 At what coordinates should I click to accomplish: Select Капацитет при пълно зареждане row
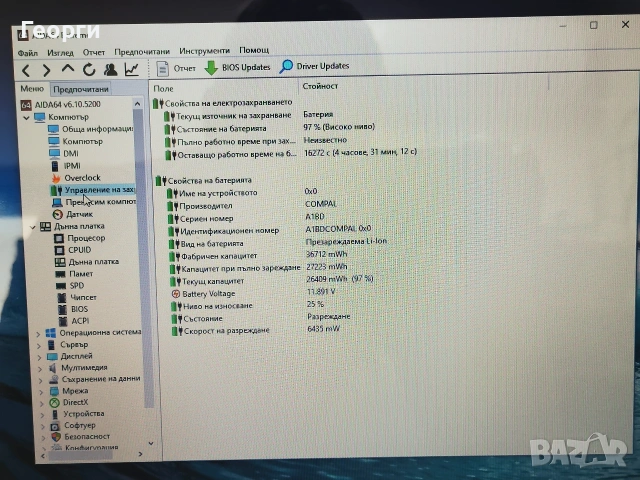pyautogui.click(x=259, y=268)
